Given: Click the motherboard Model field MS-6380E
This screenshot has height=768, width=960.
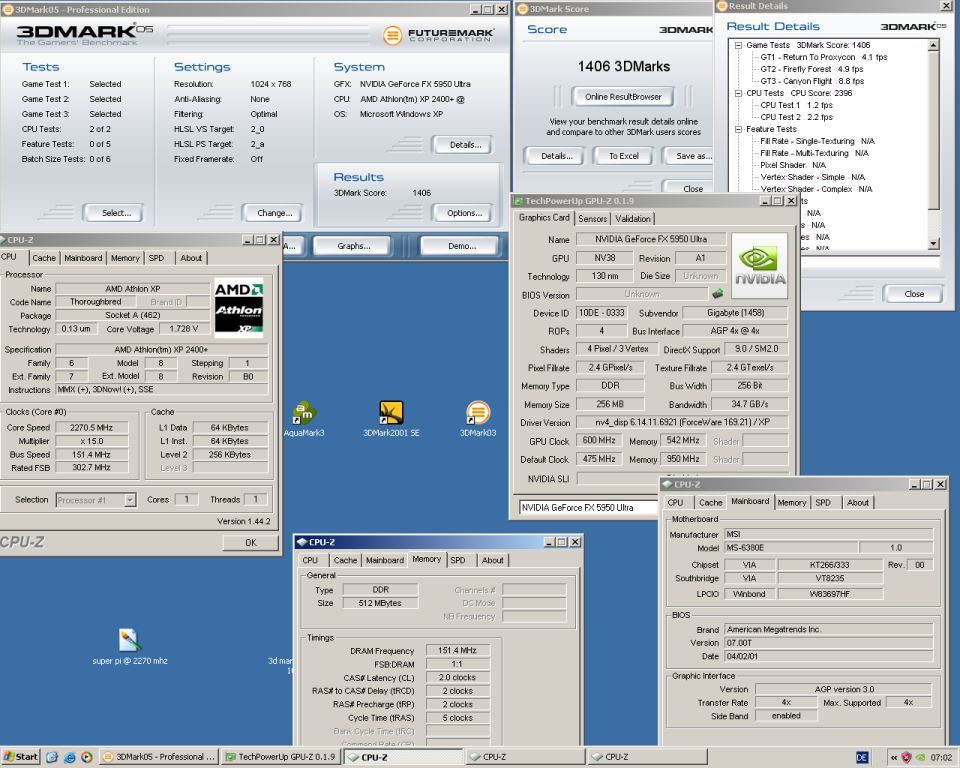Looking at the screenshot, I should (x=791, y=548).
